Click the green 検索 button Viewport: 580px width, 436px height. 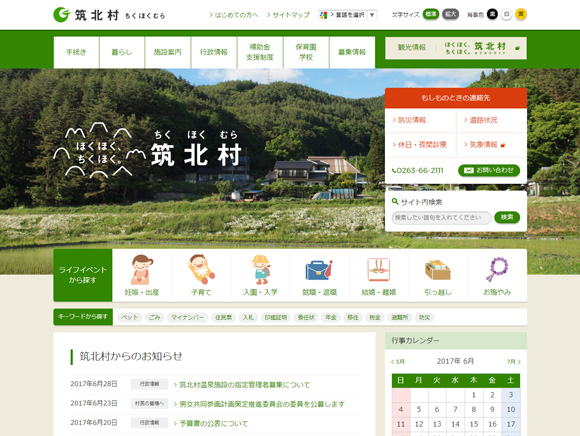tap(507, 217)
